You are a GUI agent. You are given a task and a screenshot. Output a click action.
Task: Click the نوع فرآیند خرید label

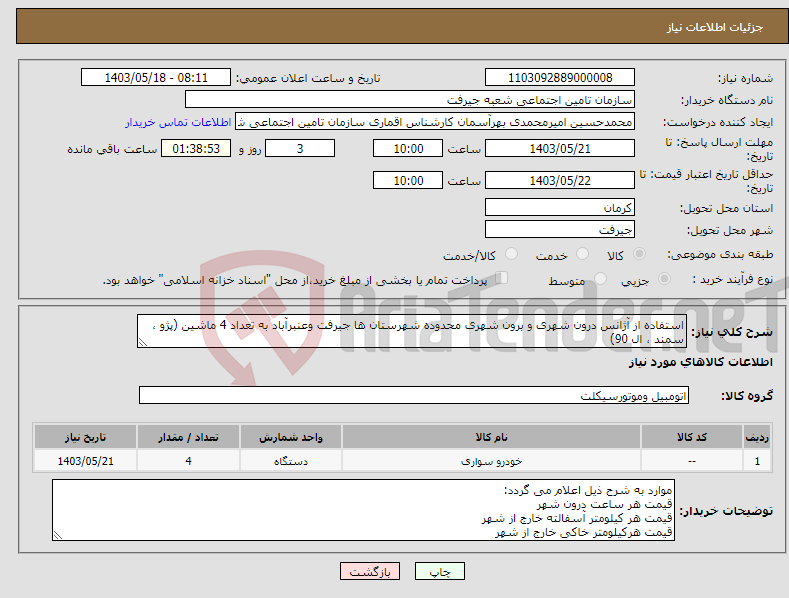[x=733, y=279]
